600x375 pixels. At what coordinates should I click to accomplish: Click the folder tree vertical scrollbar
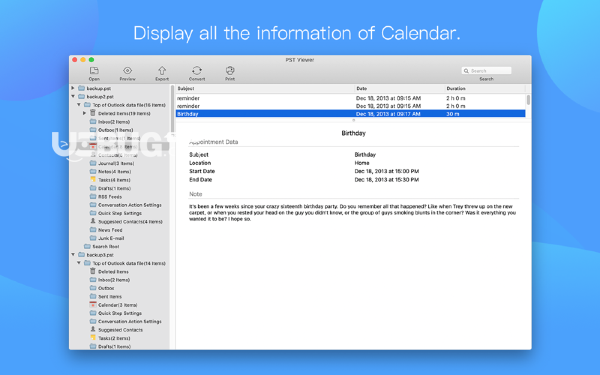(172, 109)
